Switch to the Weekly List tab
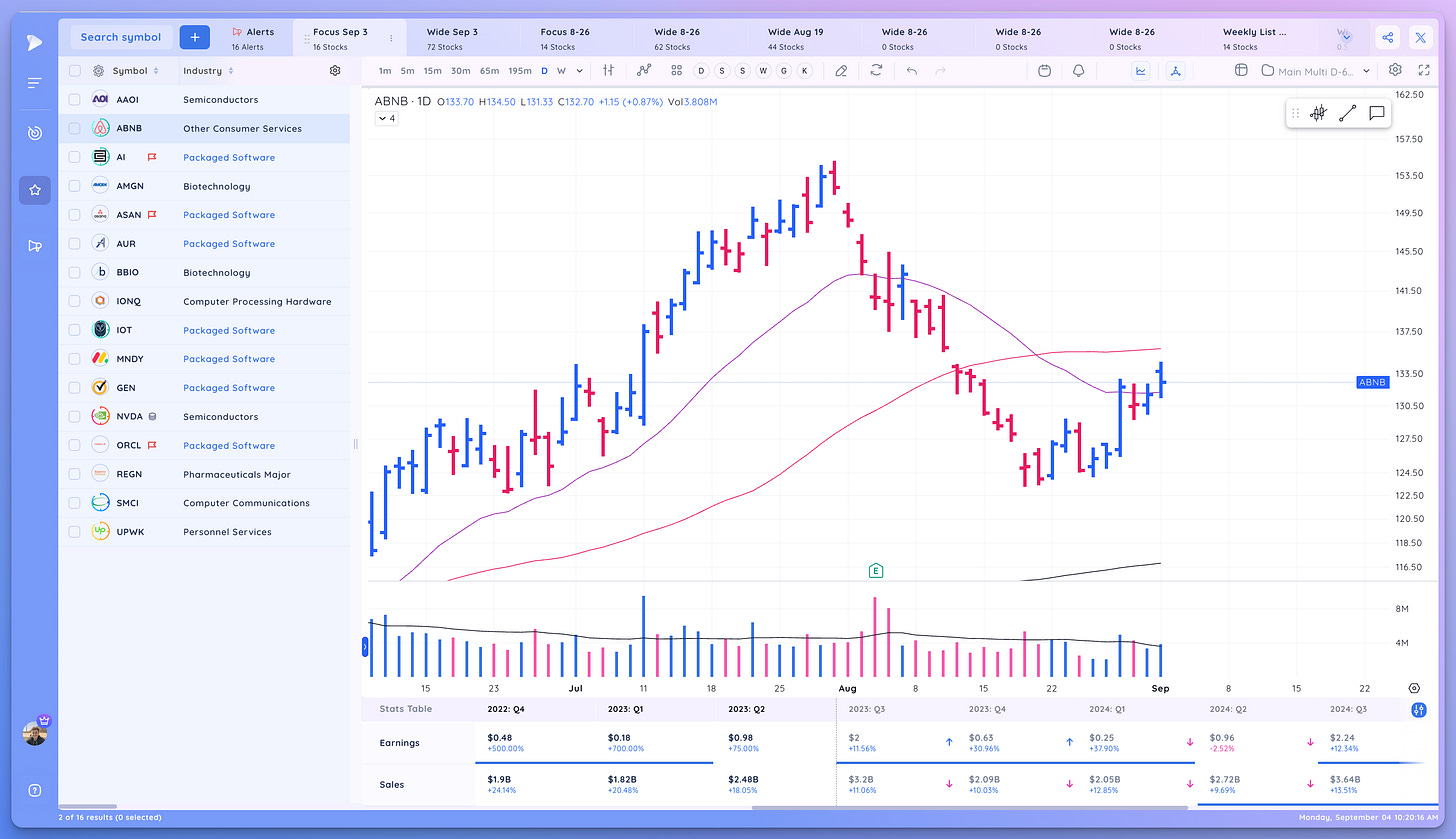Screen dimensions: 1456x839 (1258, 38)
